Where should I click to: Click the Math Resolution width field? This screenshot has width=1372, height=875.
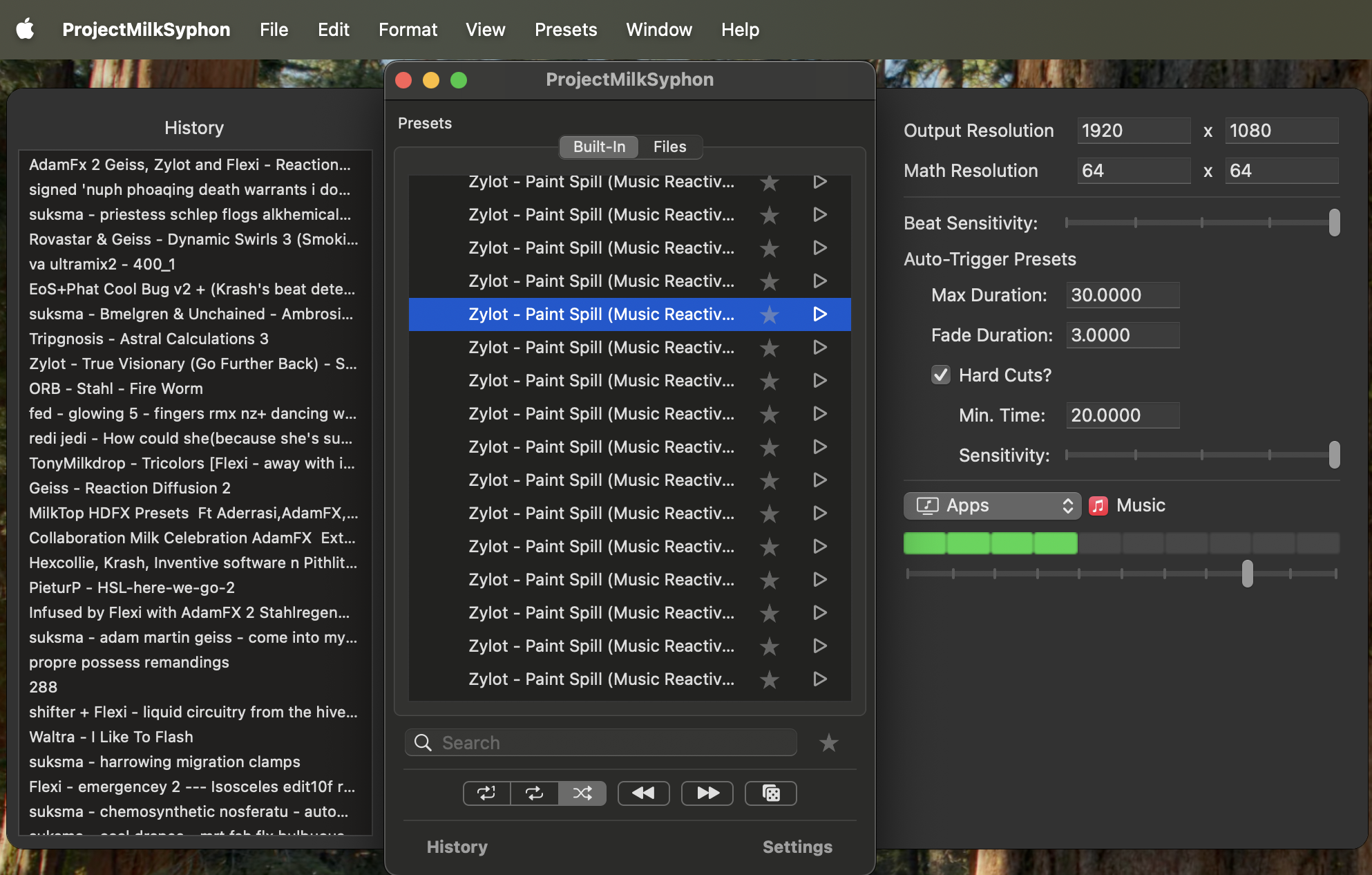pyautogui.click(x=1134, y=171)
